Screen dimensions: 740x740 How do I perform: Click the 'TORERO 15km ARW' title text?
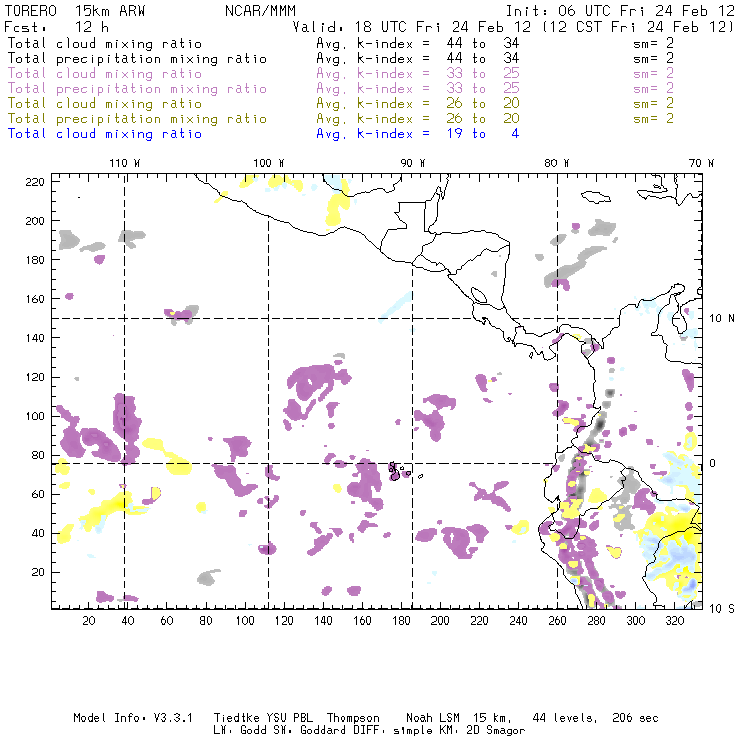75,11
